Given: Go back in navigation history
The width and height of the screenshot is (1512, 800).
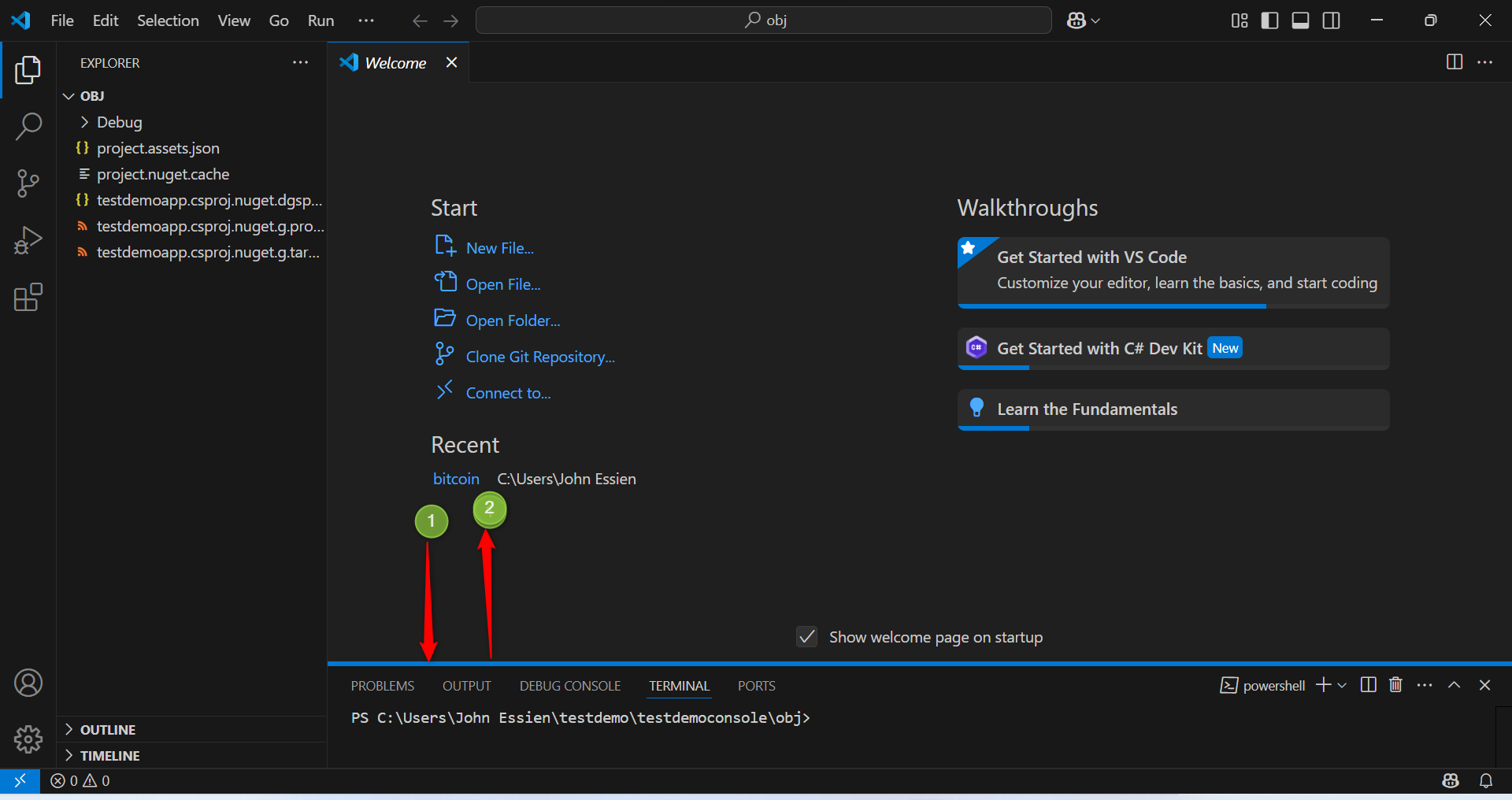Looking at the screenshot, I should 420,20.
